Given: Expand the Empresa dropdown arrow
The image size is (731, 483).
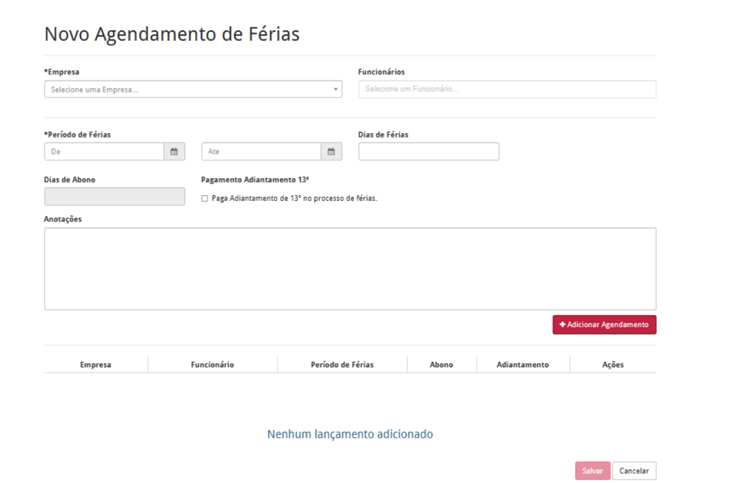Looking at the screenshot, I should tap(336, 90).
